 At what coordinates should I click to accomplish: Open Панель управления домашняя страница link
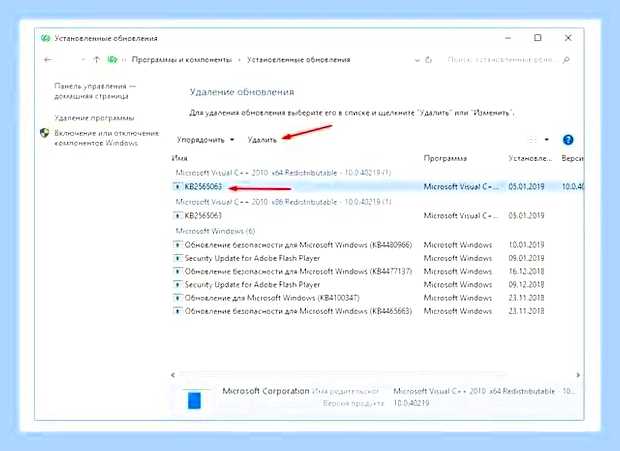[x=95, y=91]
